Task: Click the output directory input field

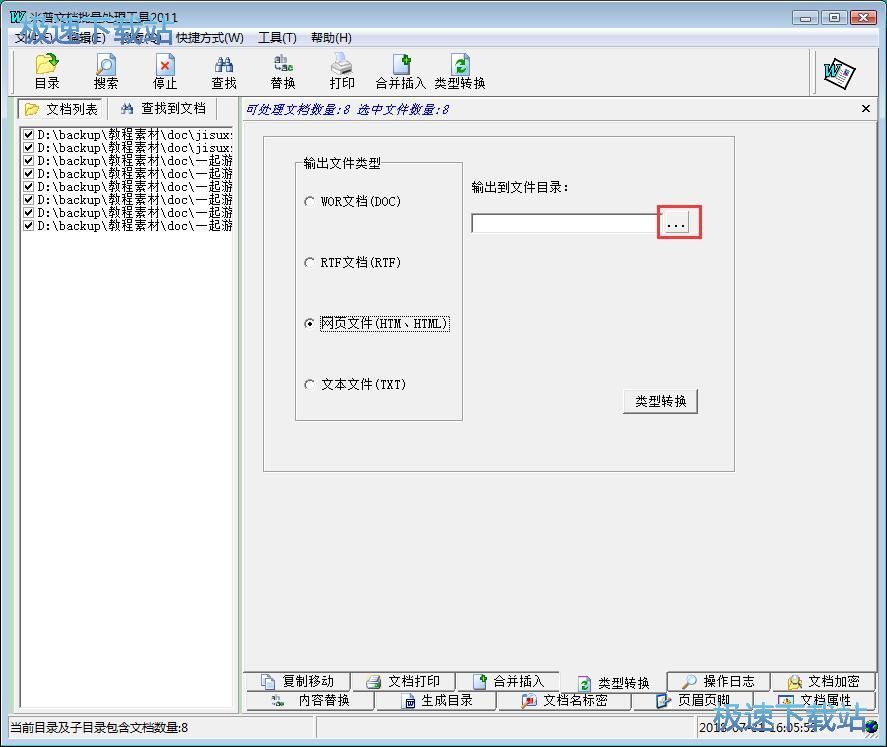Action: [x=565, y=223]
